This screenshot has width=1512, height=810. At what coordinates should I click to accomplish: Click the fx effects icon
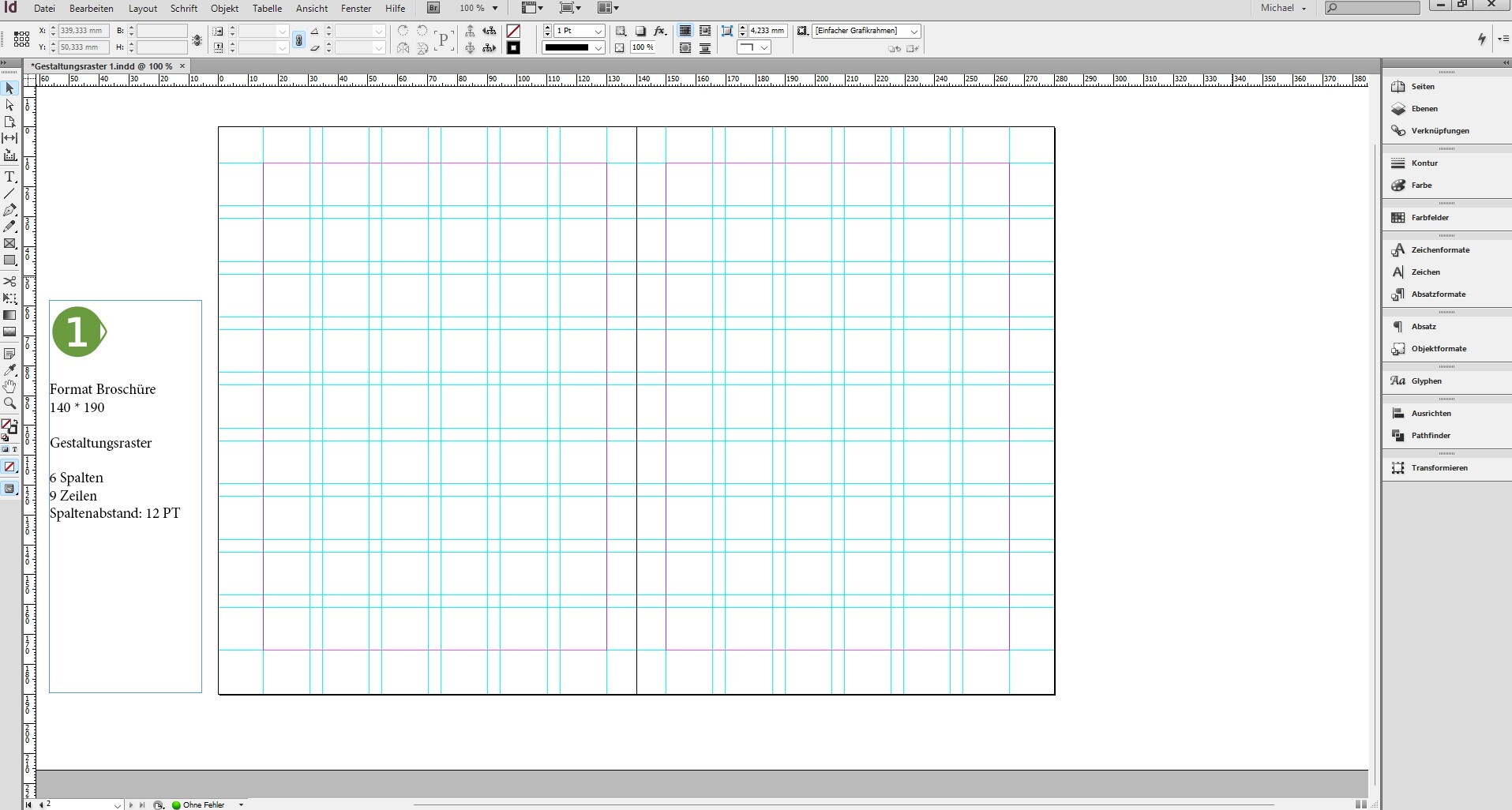660,31
